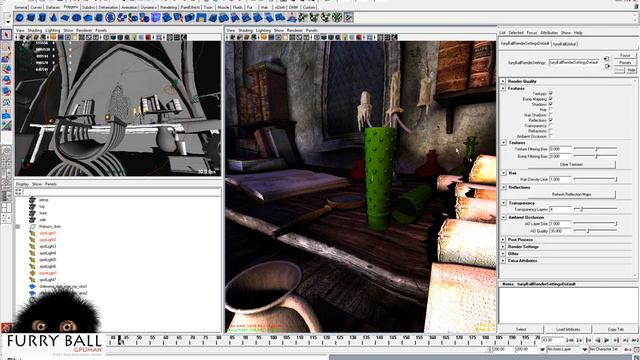The image size is (640, 360).
Task: Create a polygon cone from the shelf
Action: 53,18
